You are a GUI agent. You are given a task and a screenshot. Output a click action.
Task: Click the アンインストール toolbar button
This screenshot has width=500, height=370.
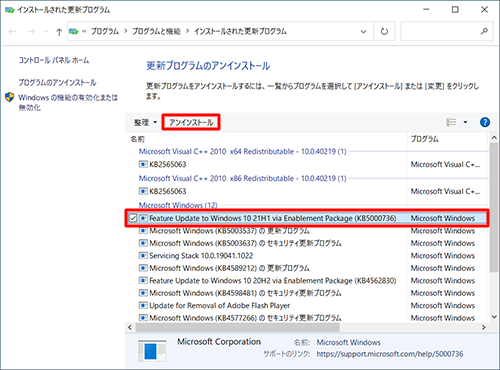(191, 122)
